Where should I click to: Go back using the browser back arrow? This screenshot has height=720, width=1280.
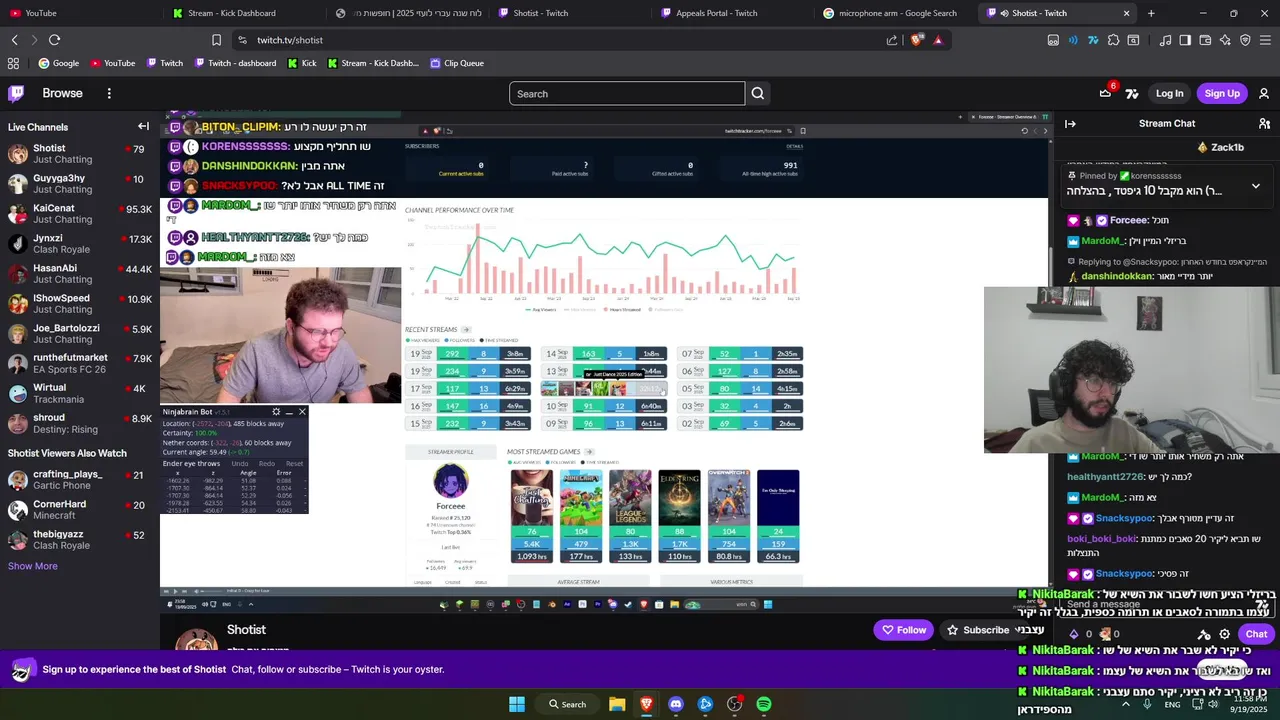pyautogui.click(x=14, y=40)
